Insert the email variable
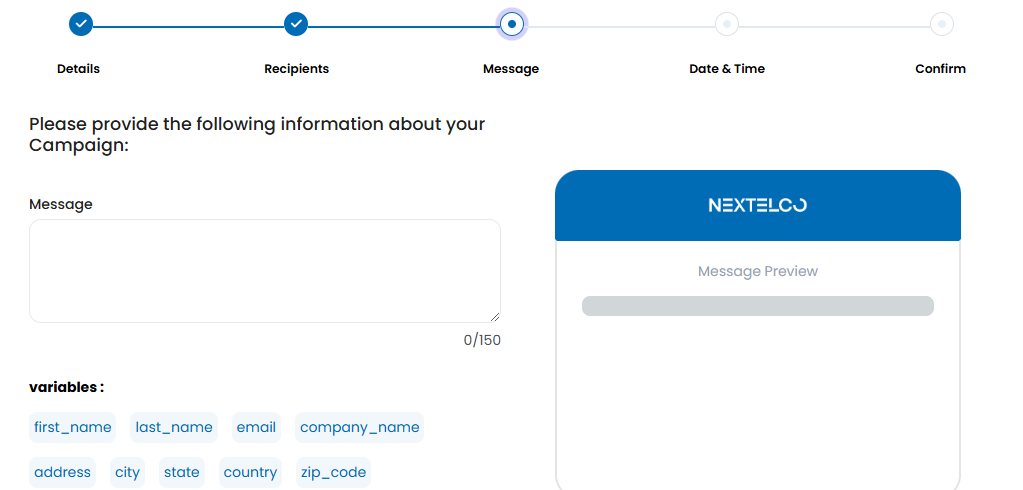 [x=256, y=427]
